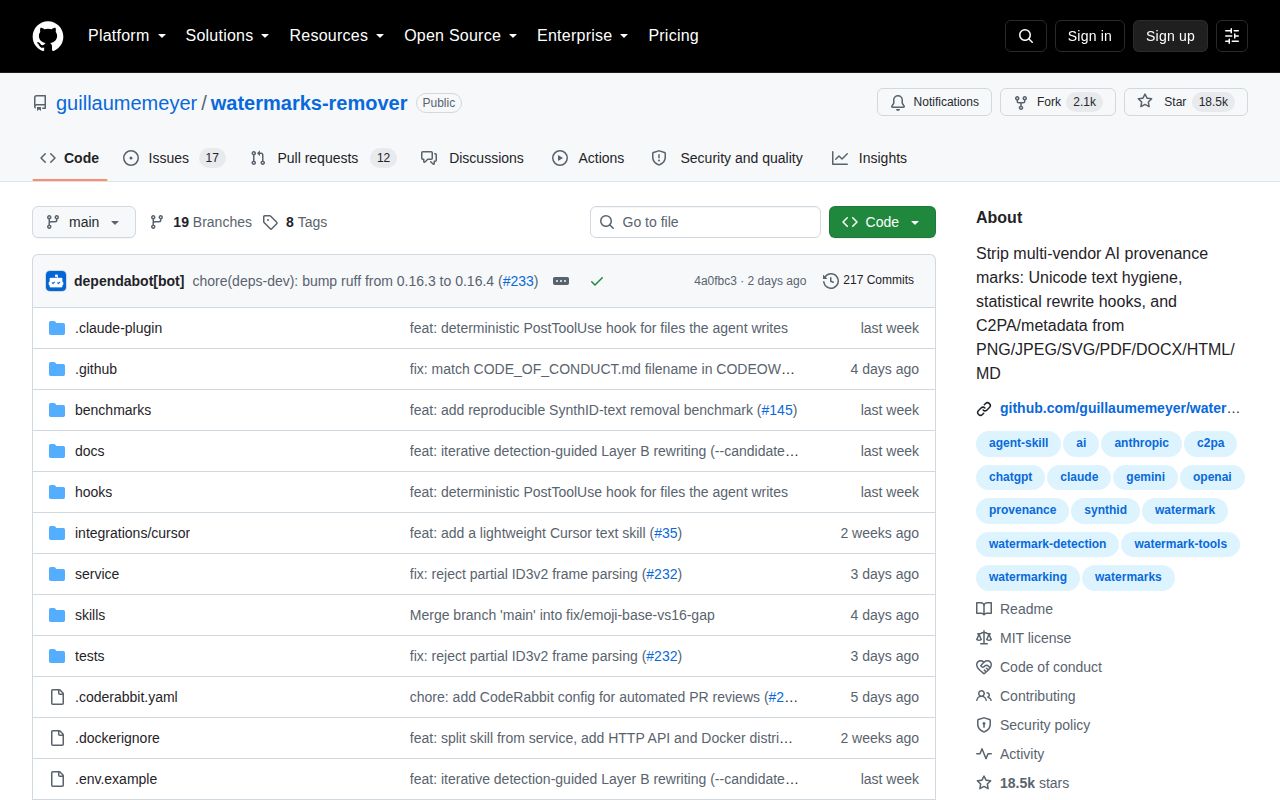Expand the Platform menu
This screenshot has height=800, width=1280.
(127, 35)
